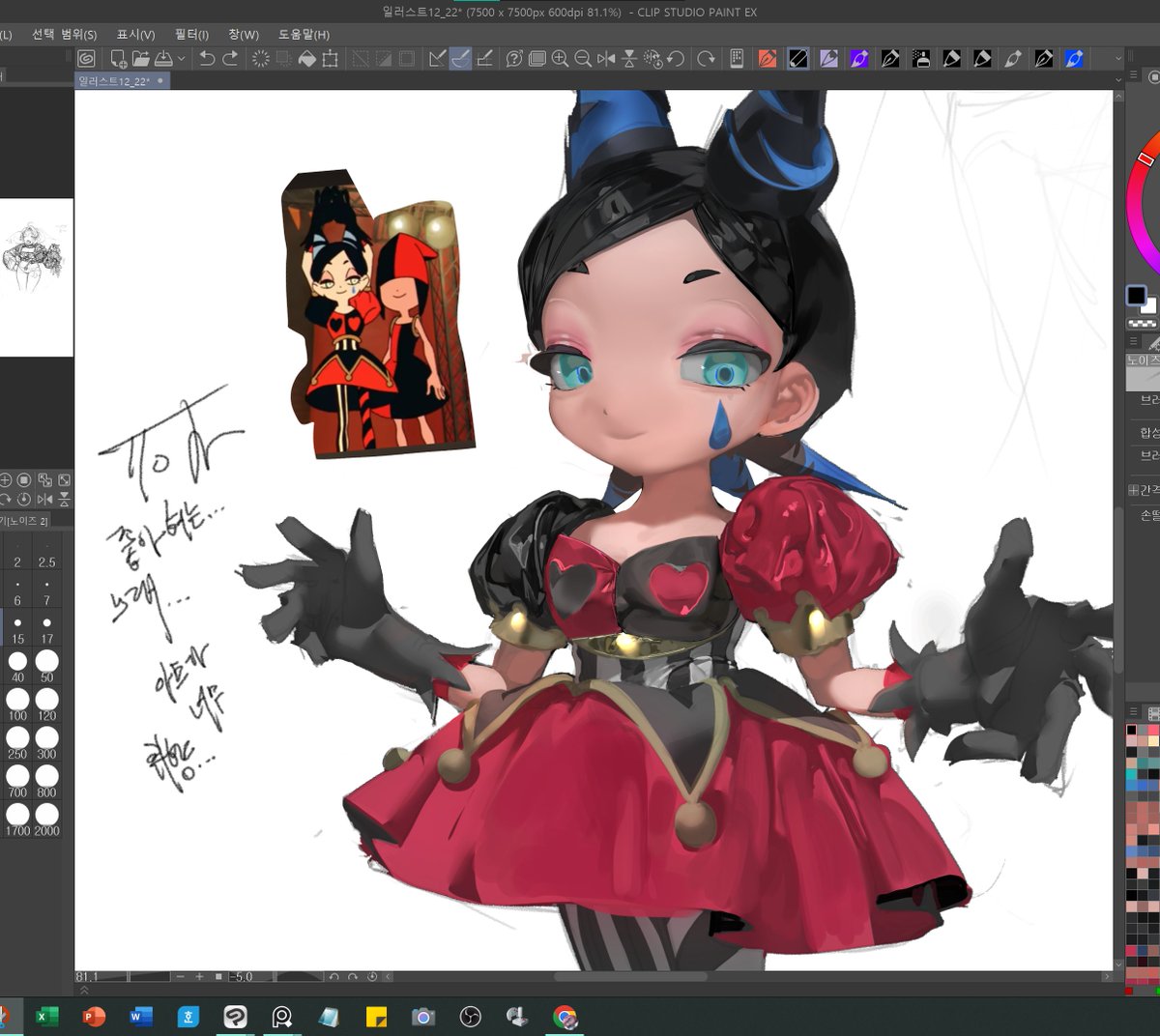Select brush size 2000 preset

tap(46, 820)
